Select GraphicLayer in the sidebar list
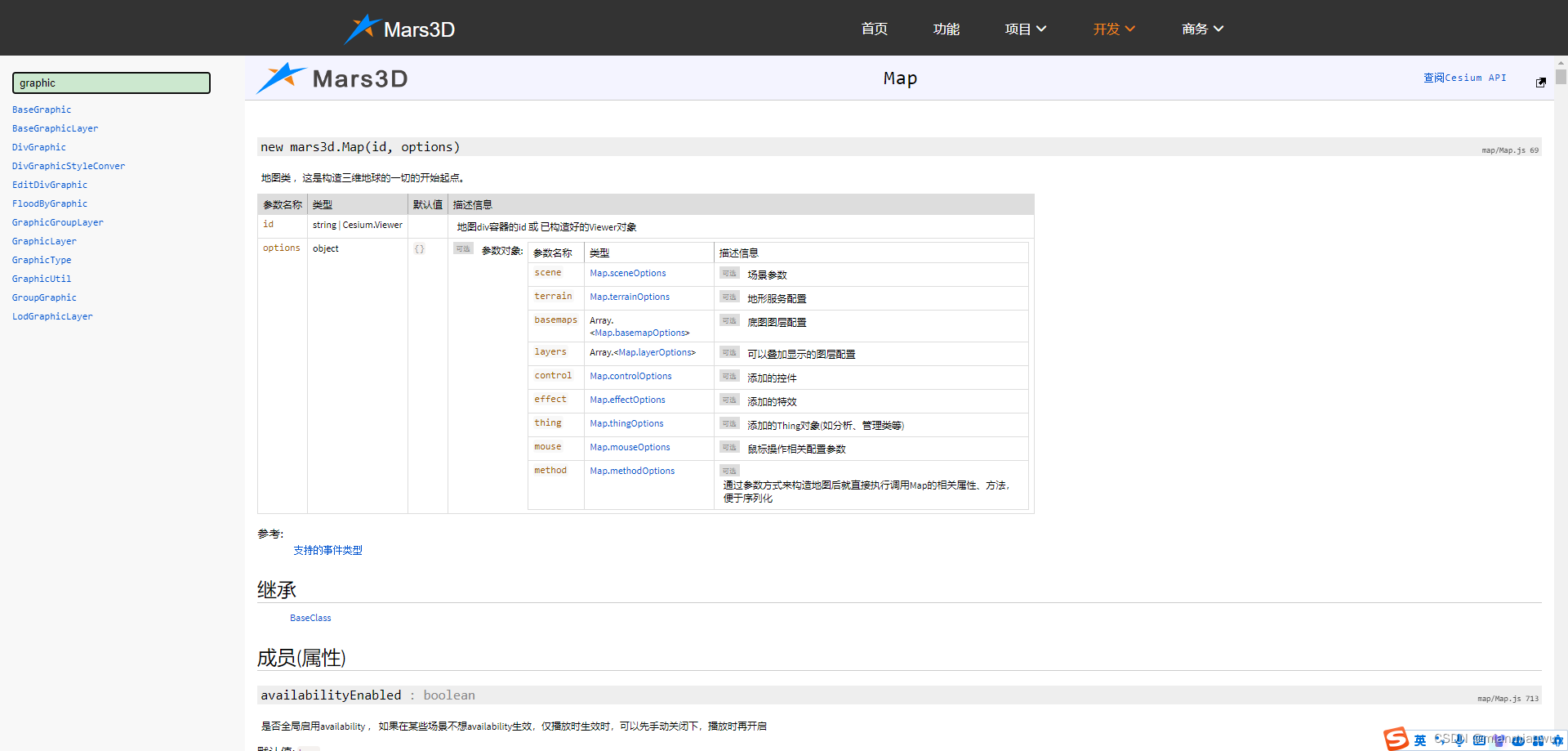This screenshot has width=1568, height=751. 44,240
